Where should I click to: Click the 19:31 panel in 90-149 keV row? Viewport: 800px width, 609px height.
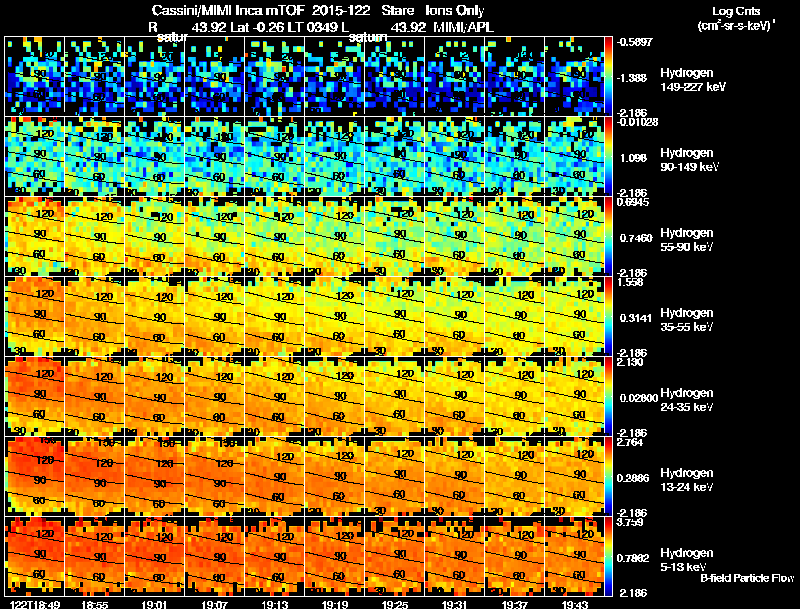pos(455,156)
